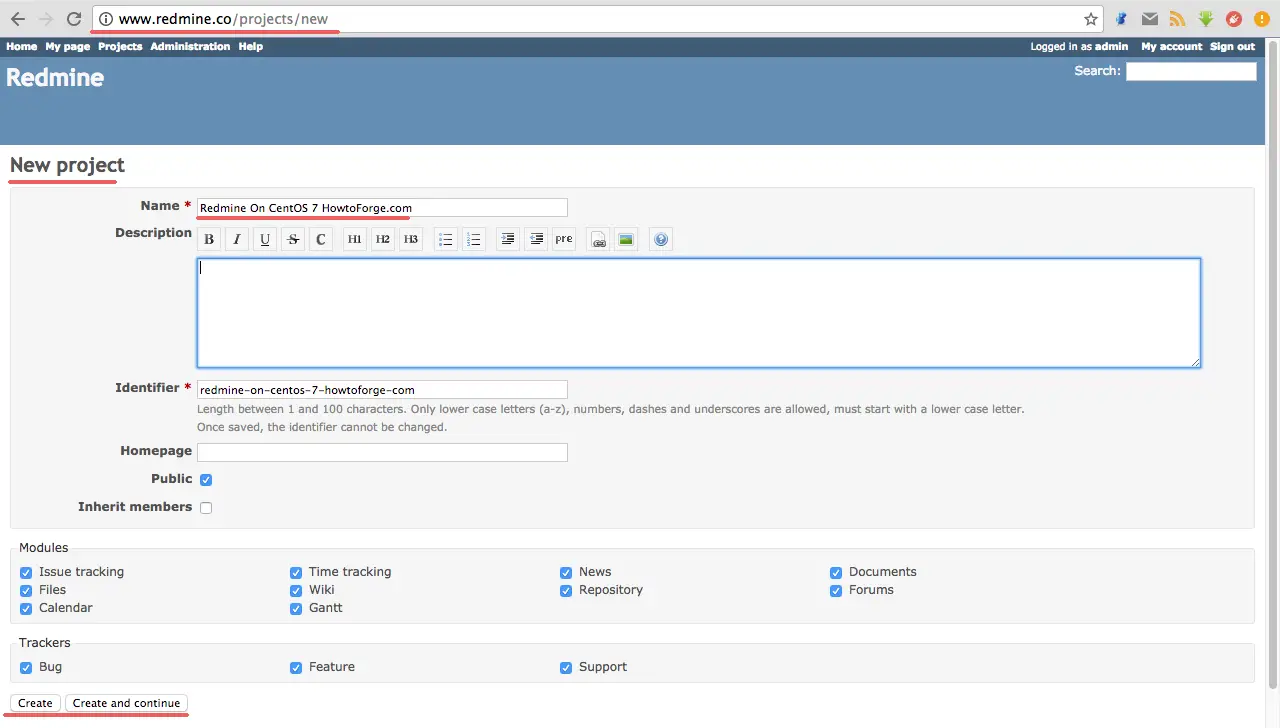Click the Create and continue button
This screenshot has width=1280, height=728.
(x=126, y=703)
